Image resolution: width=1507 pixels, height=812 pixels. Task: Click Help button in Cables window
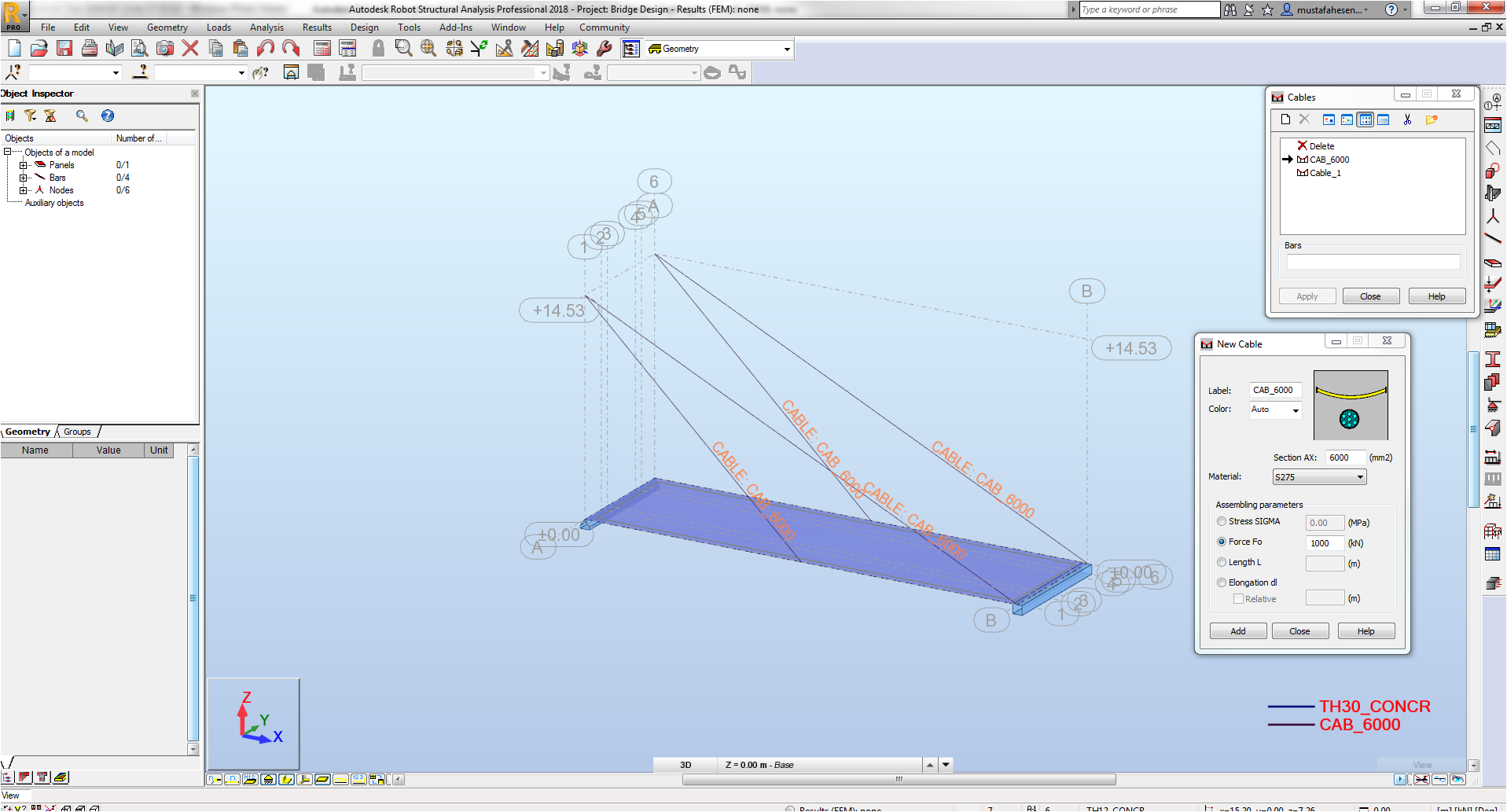click(x=1437, y=296)
